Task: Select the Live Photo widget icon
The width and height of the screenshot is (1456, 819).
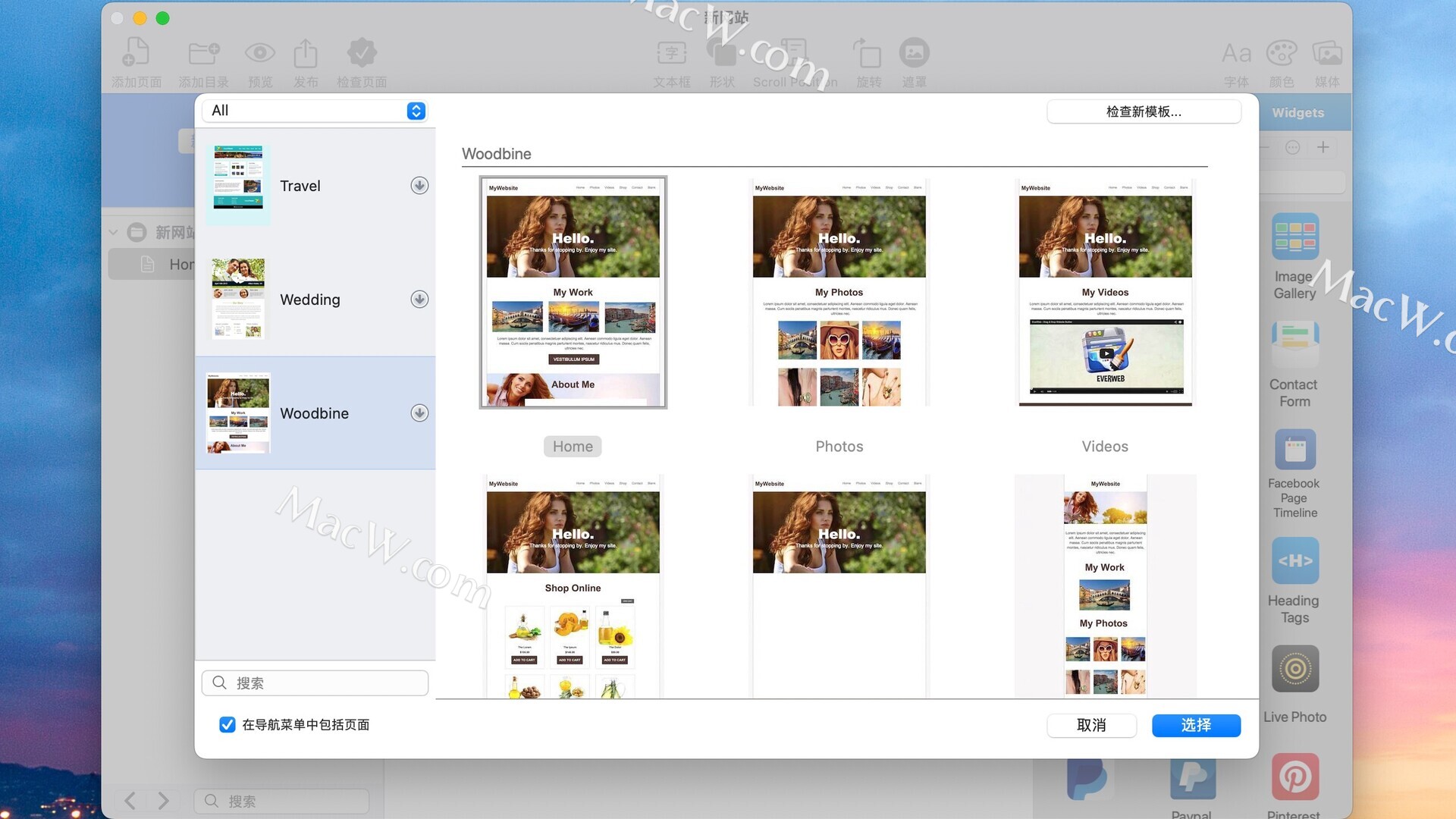Action: coord(1295,669)
